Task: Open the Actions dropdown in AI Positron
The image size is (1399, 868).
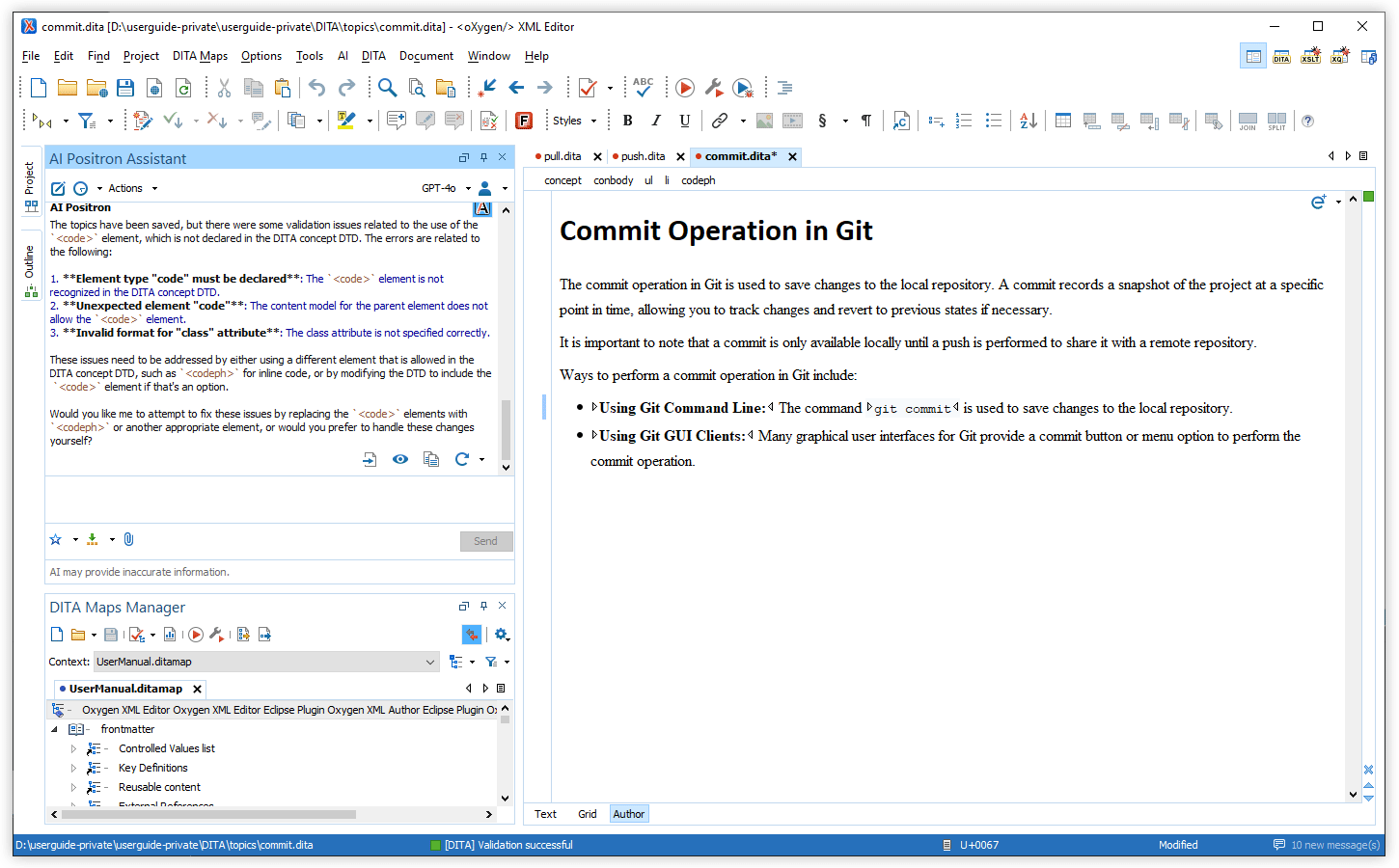Action: click(x=132, y=188)
